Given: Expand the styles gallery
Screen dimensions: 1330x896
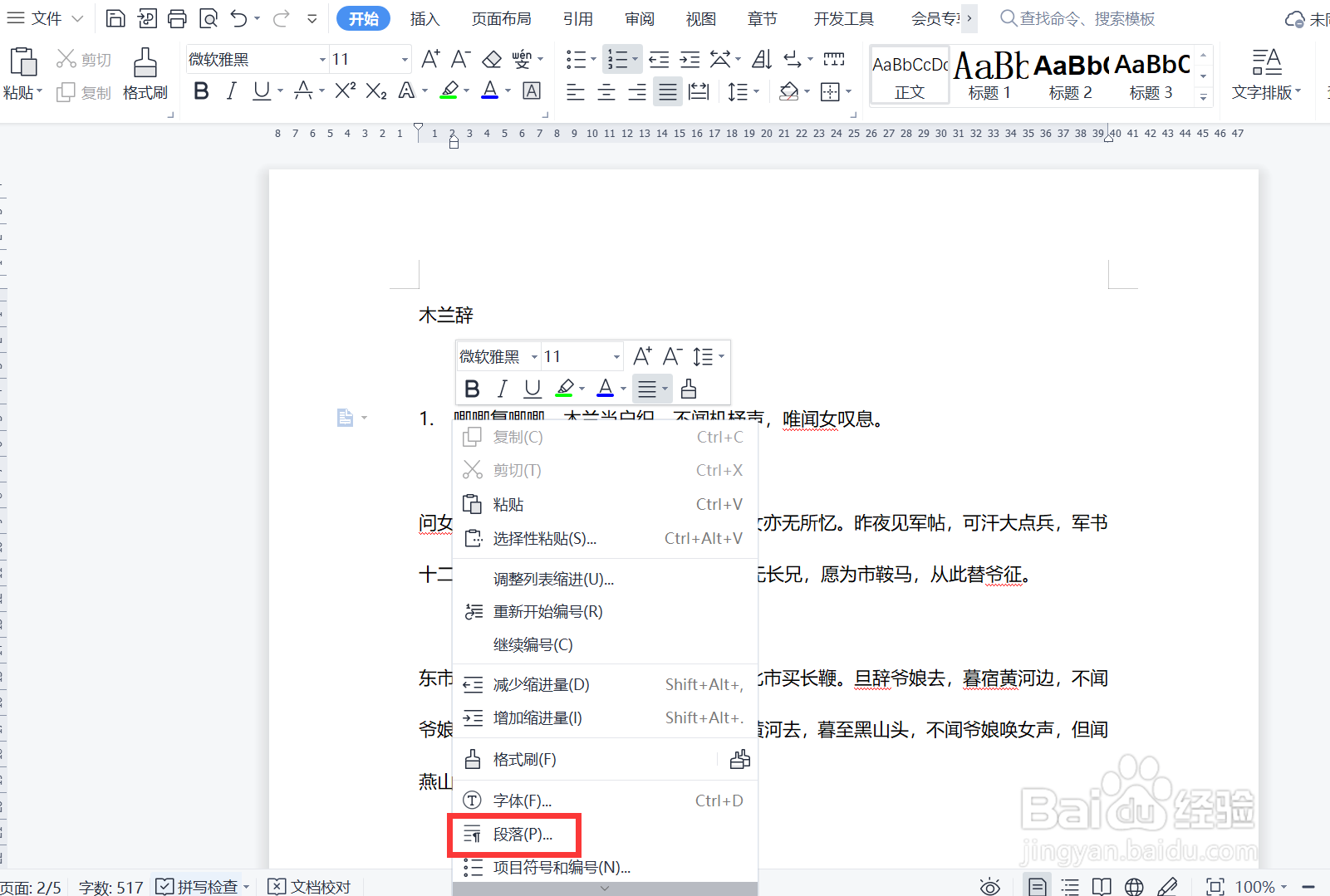Looking at the screenshot, I should 1203,97.
